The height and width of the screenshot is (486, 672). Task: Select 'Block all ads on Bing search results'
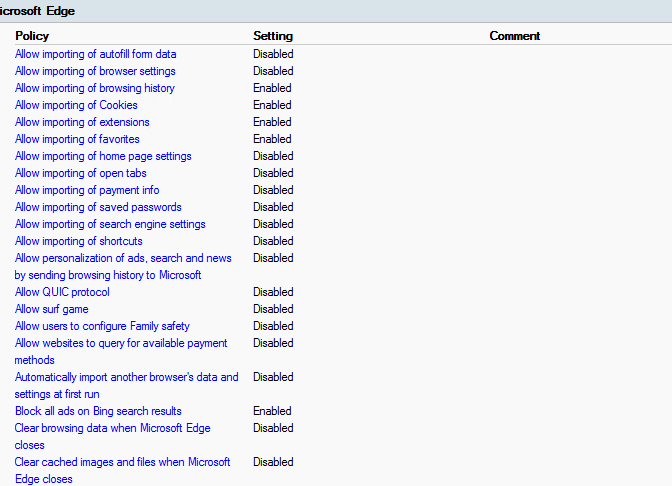point(98,411)
